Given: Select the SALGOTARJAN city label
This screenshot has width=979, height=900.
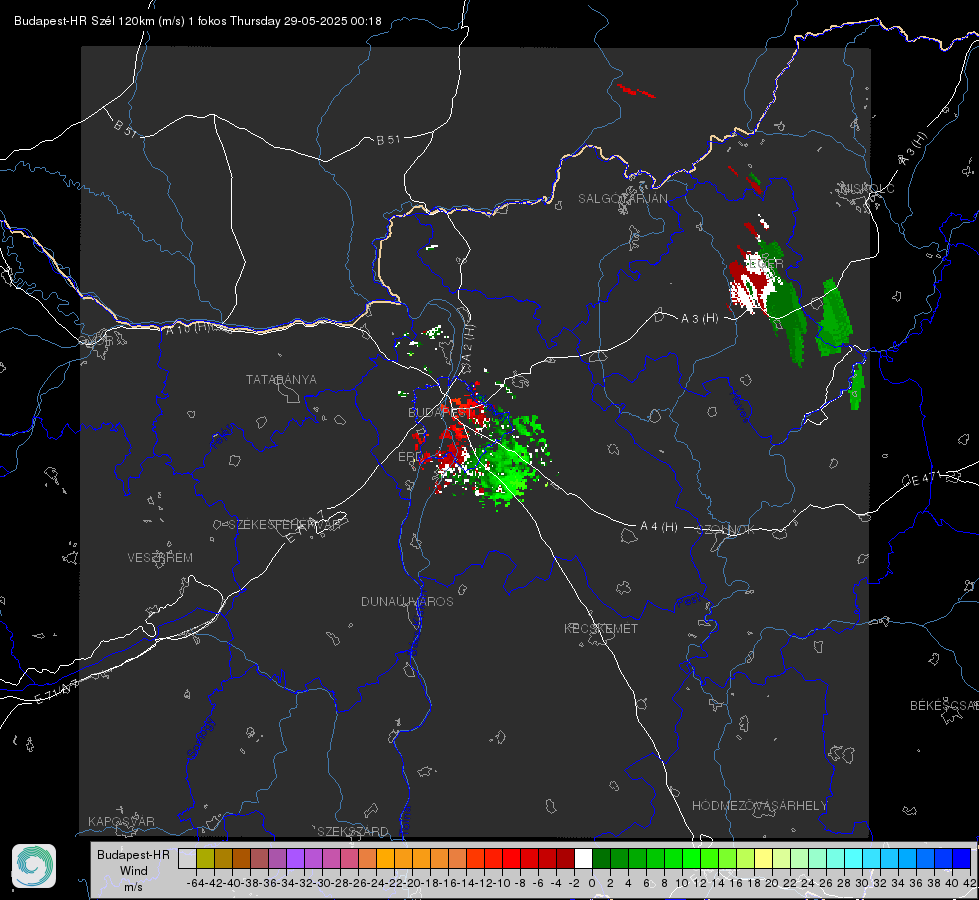Looking at the screenshot, I should point(622,199).
